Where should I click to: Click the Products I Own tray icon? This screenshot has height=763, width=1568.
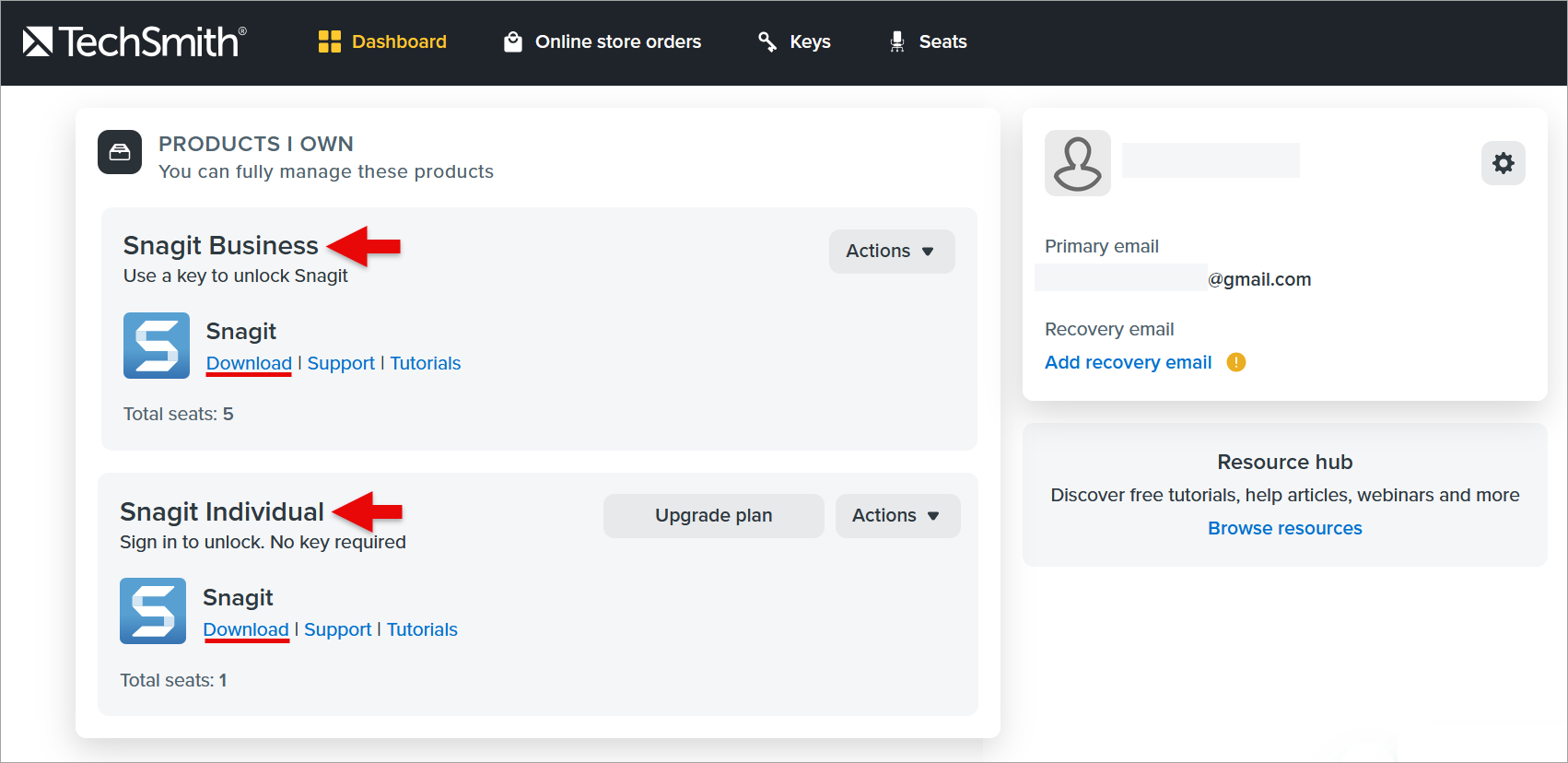[x=120, y=152]
